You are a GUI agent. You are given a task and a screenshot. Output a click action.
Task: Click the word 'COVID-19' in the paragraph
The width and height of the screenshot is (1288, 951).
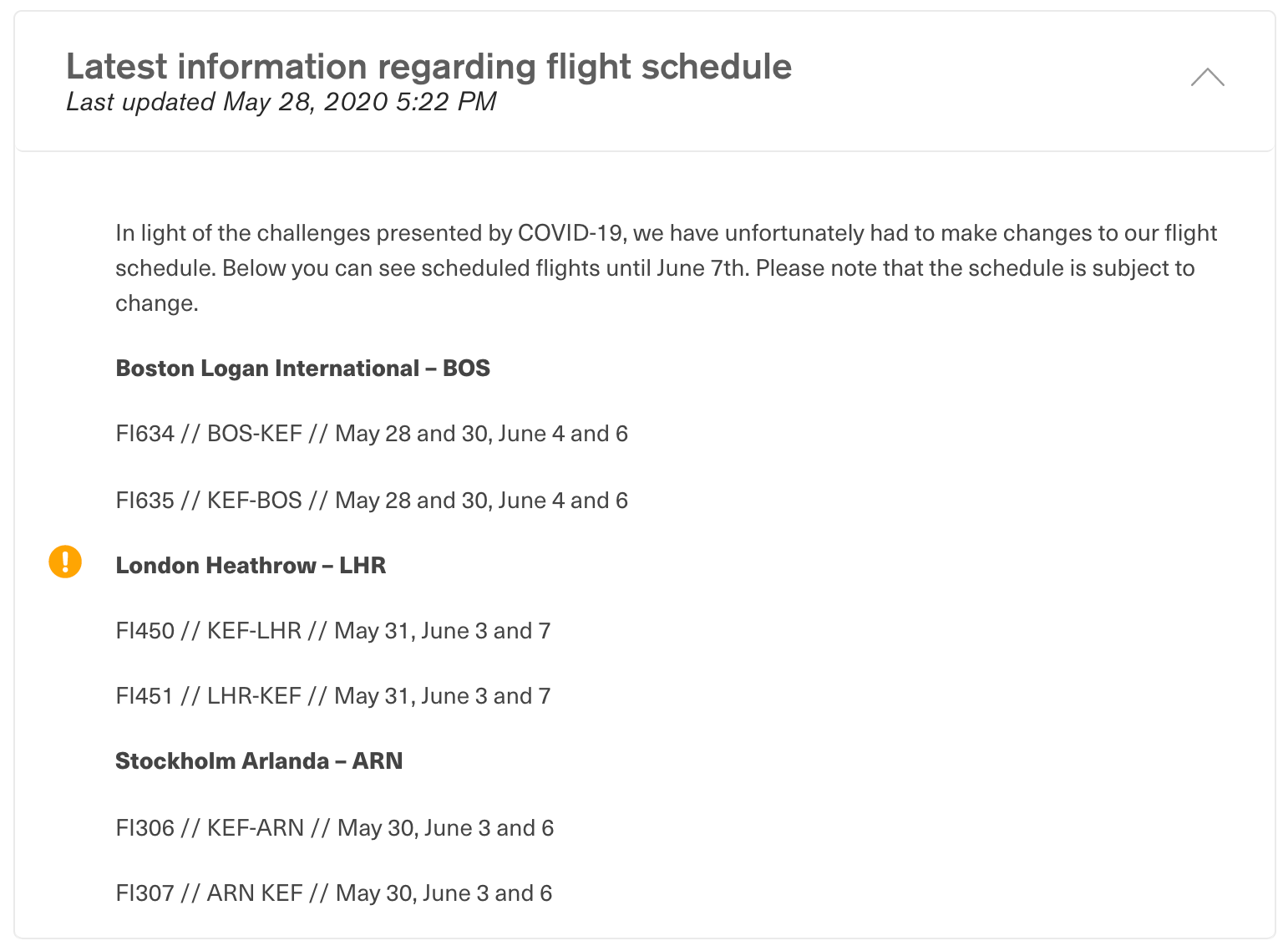click(x=570, y=233)
